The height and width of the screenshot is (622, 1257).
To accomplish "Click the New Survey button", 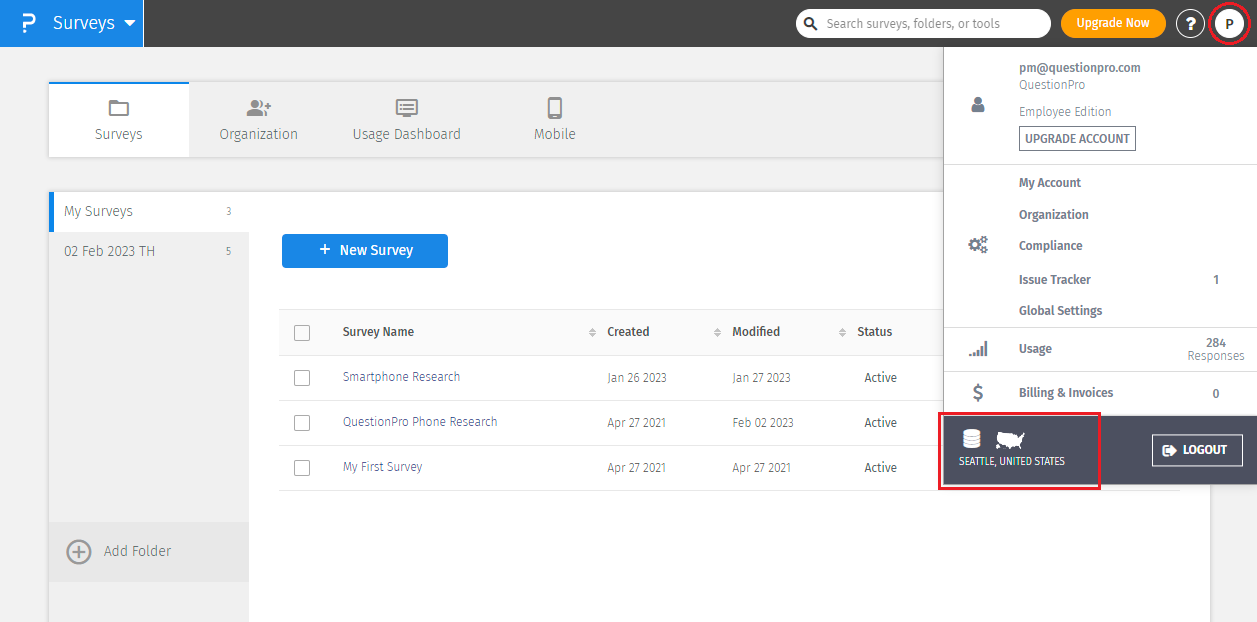I will point(365,251).
